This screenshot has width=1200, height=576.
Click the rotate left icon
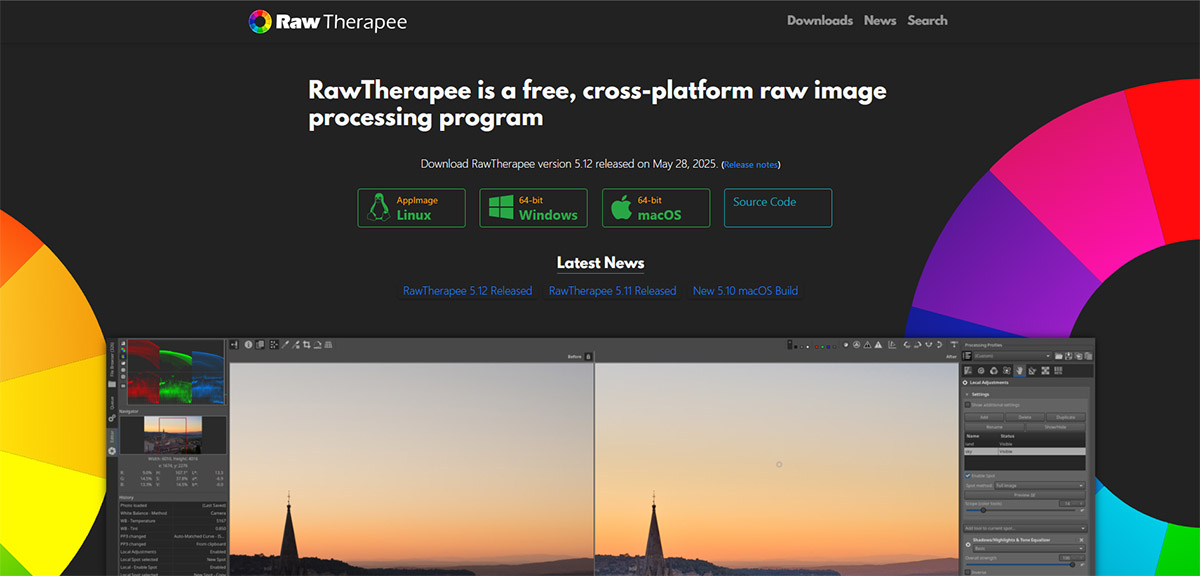point(906,345)
